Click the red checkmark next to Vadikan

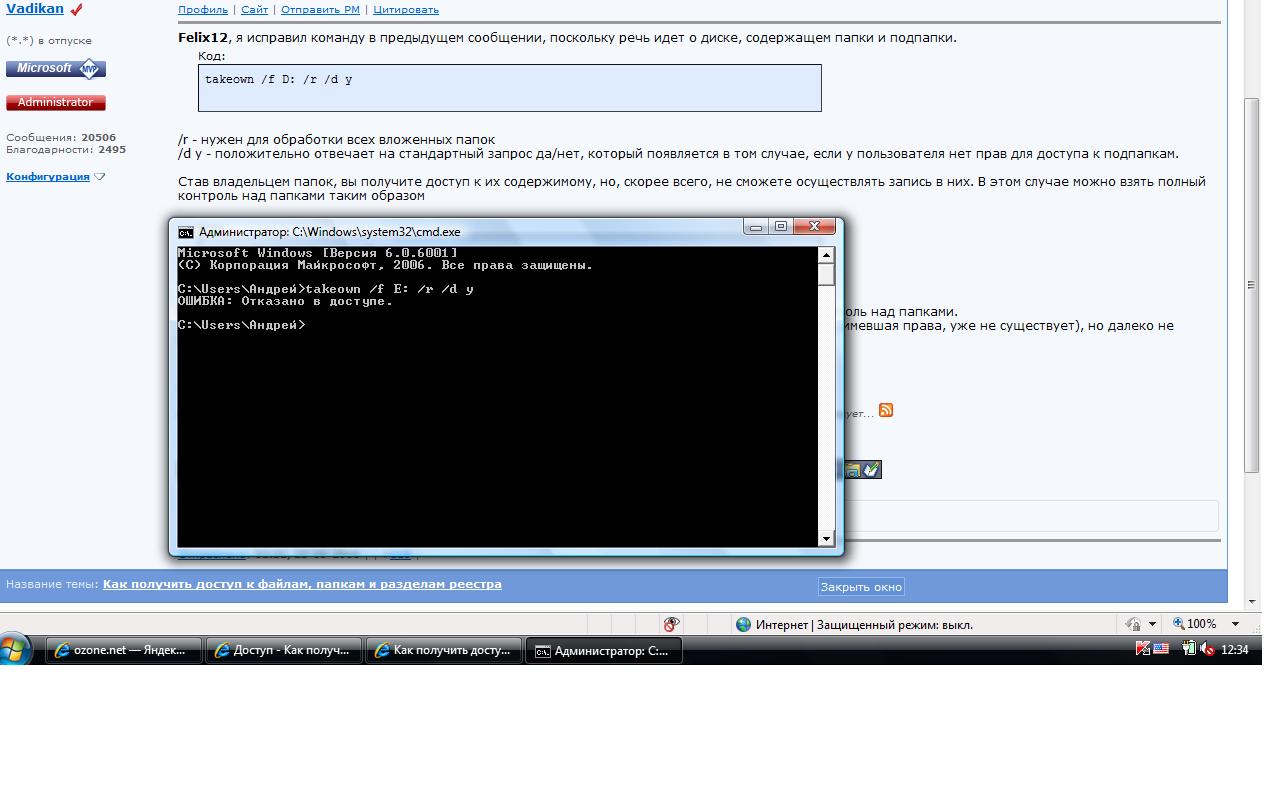[x=76, y=9]
